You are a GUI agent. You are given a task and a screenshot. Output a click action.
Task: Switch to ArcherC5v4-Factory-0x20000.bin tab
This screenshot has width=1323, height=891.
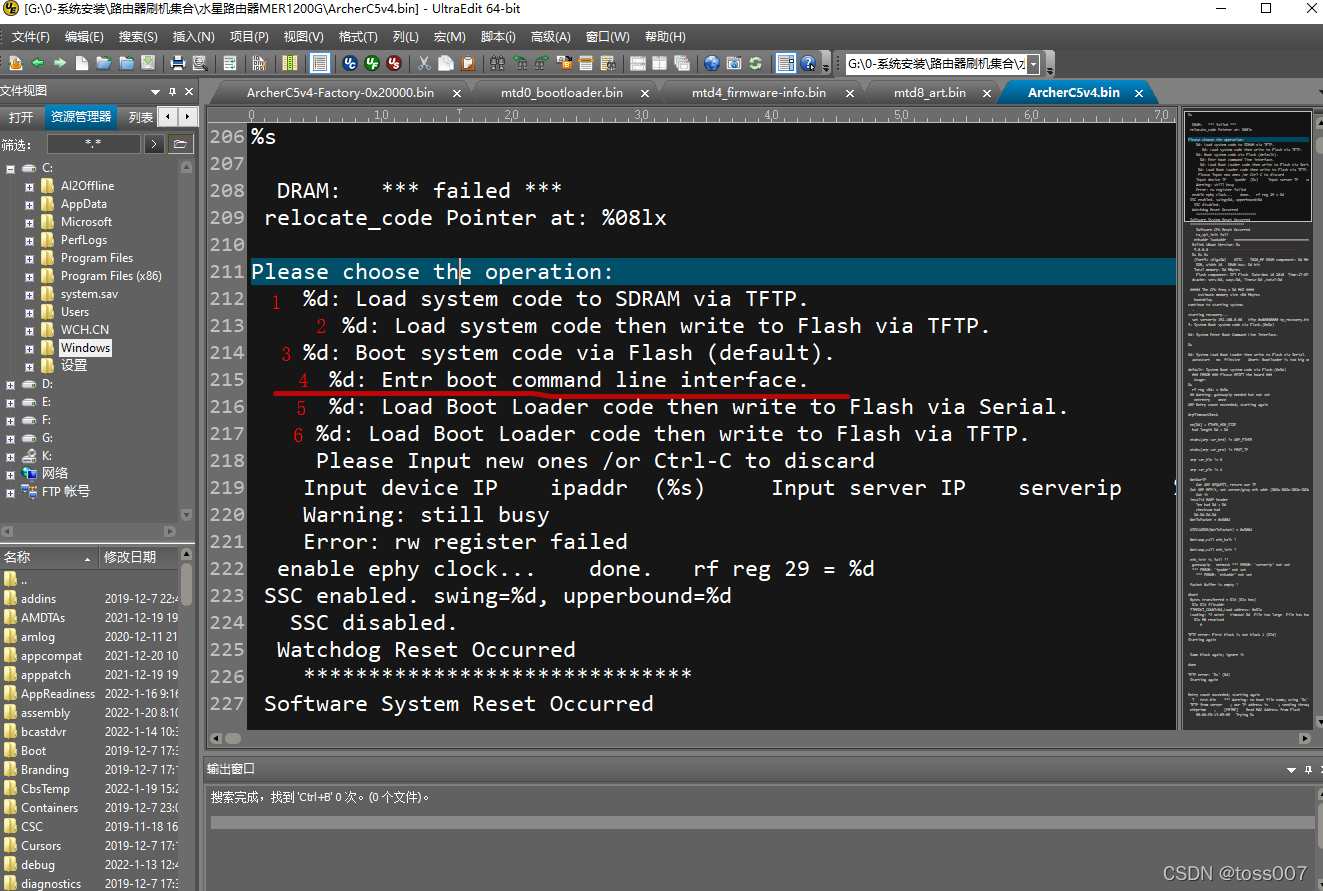(x=340, y=92)
